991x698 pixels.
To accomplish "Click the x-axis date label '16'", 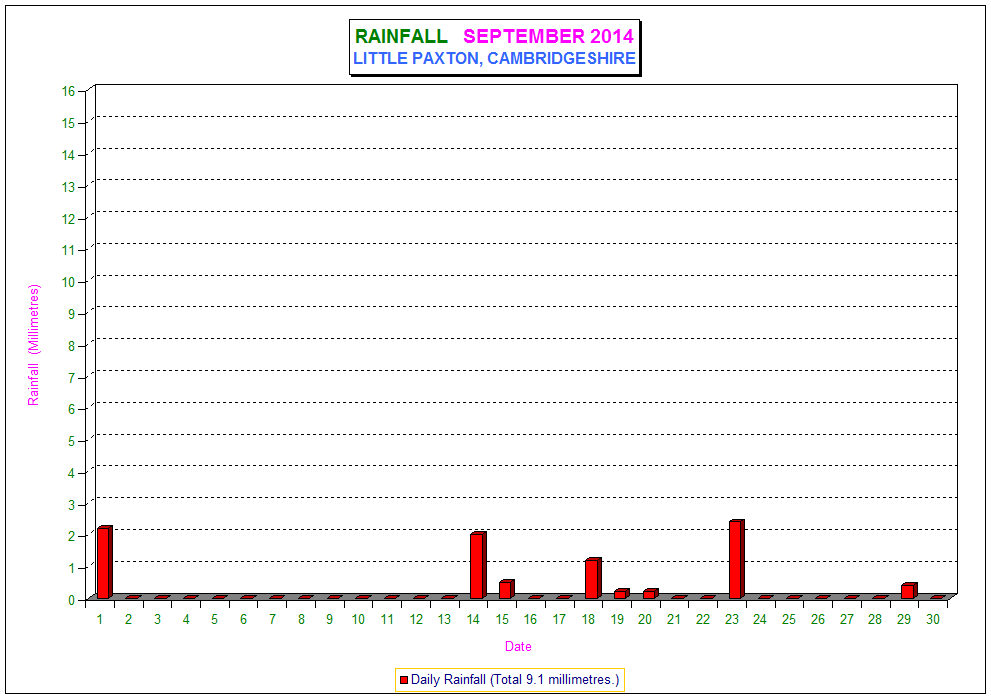I will tap(530, 620).
